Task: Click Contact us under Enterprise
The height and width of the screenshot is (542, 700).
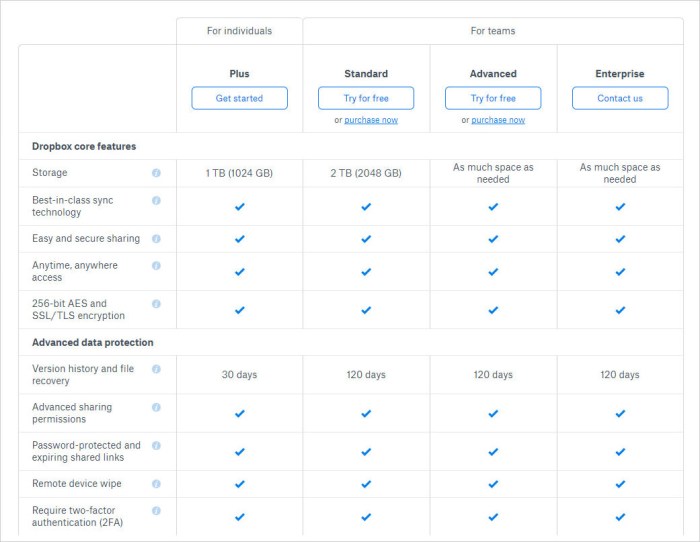Action: [620, 98]
